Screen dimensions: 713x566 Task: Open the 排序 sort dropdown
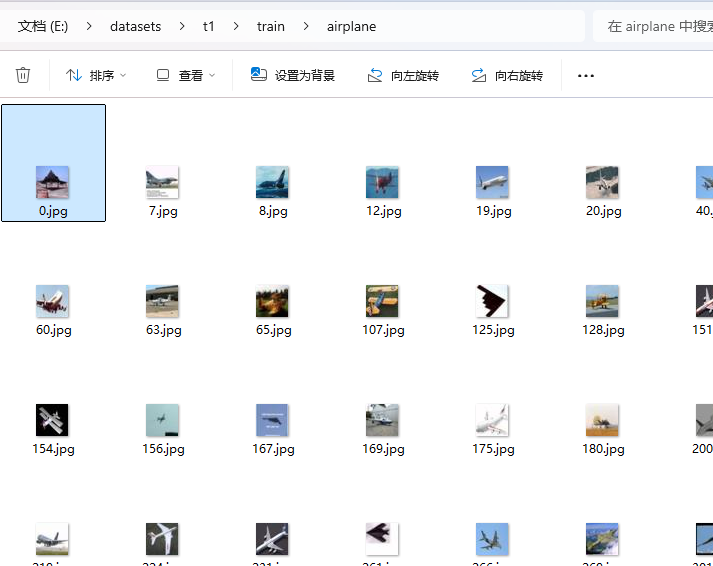point(95,75)
